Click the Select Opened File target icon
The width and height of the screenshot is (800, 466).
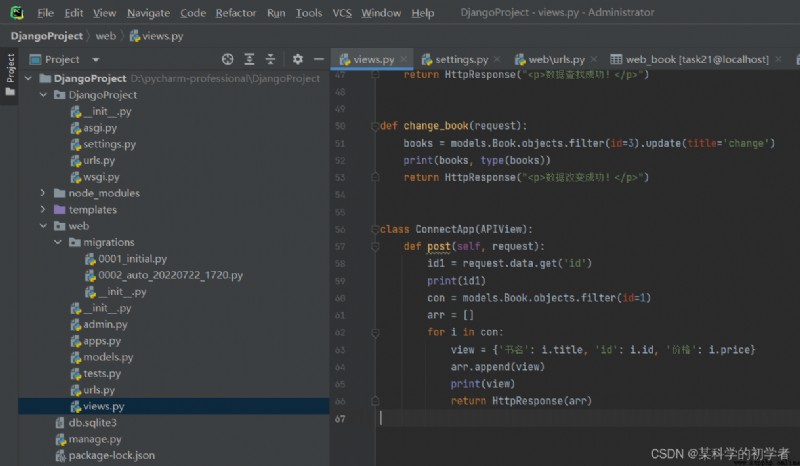pos(228,59)
